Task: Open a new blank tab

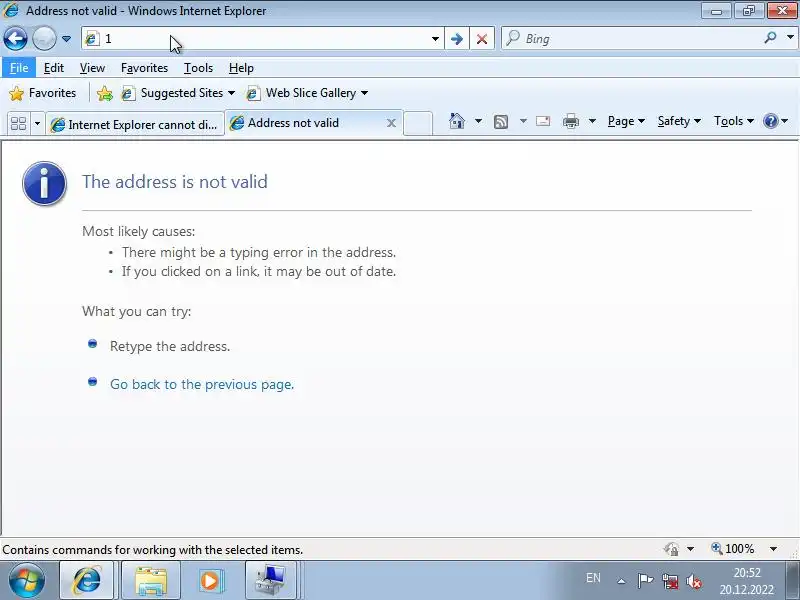Action: pos(418,124)
